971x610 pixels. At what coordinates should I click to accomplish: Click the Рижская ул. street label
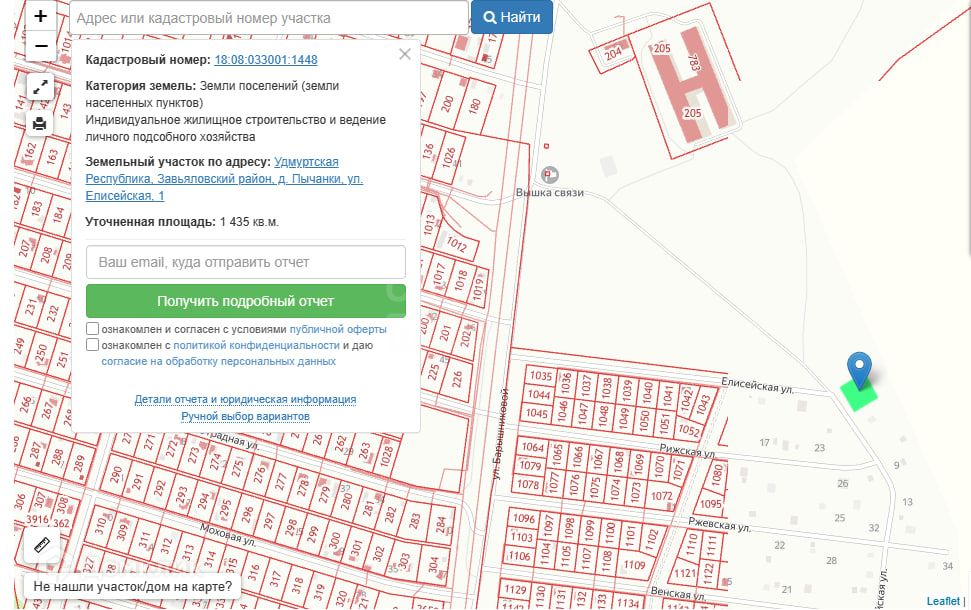(x=687, y=451)
